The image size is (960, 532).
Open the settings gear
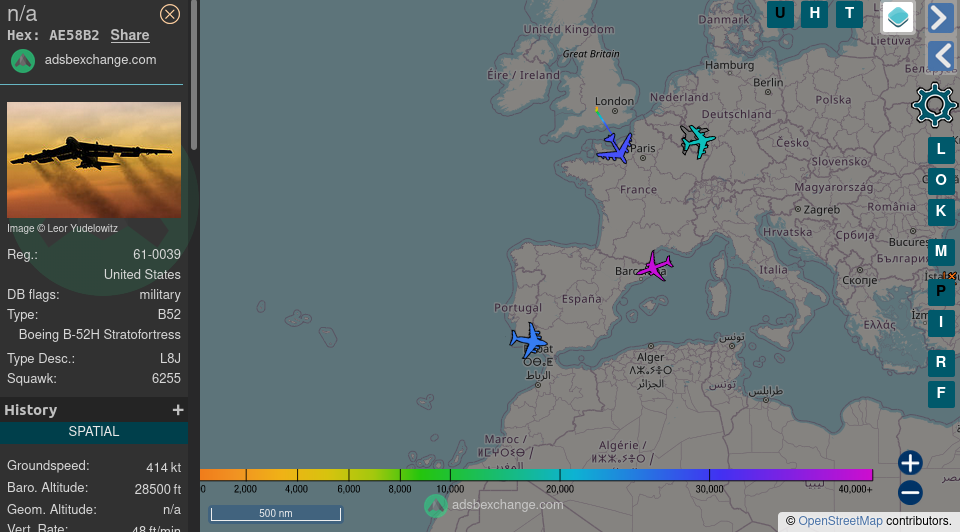click(934, 105)
